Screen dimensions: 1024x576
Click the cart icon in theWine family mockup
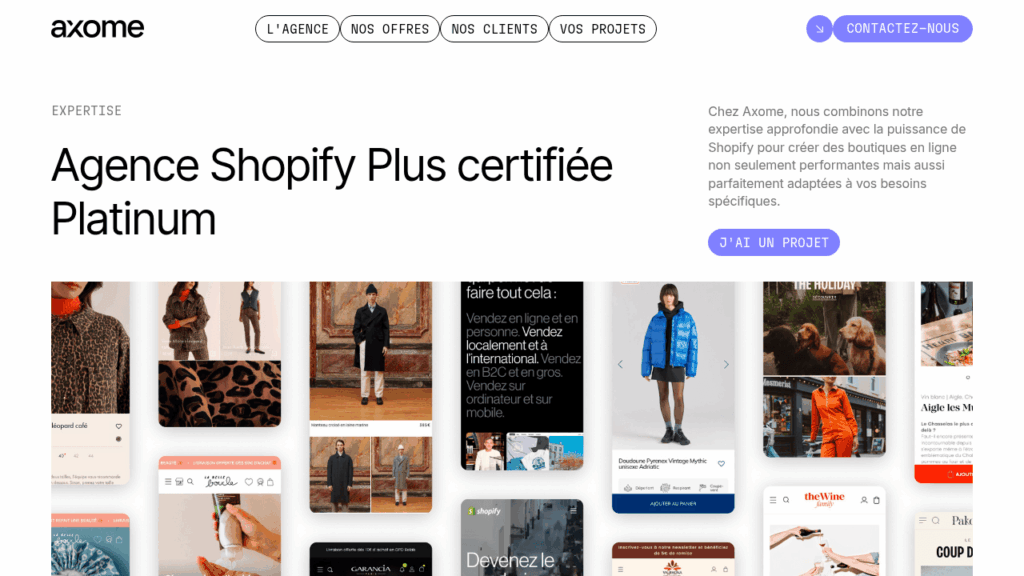pos(876,500)
